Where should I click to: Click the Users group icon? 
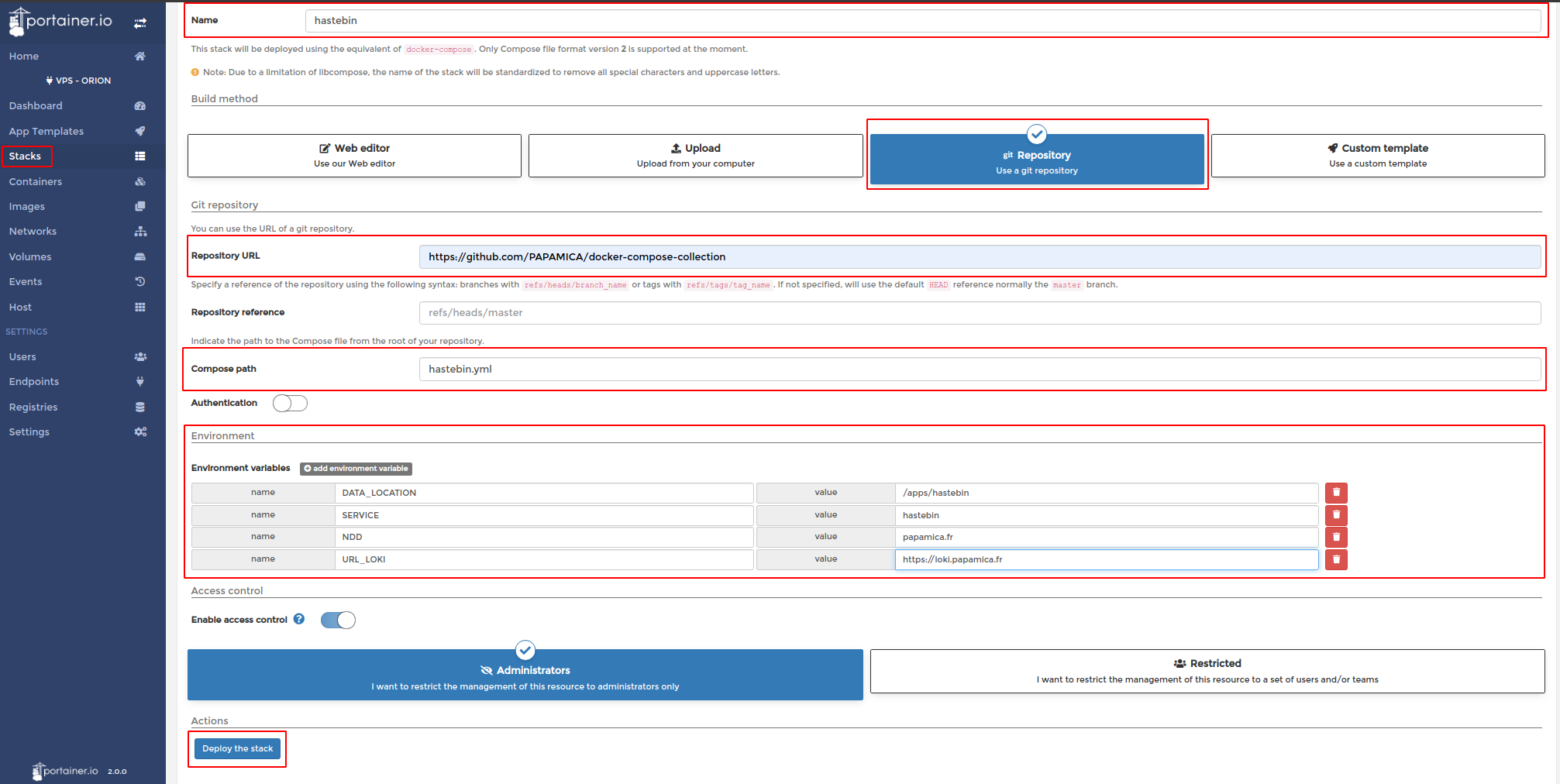click(x=140, y=356)
